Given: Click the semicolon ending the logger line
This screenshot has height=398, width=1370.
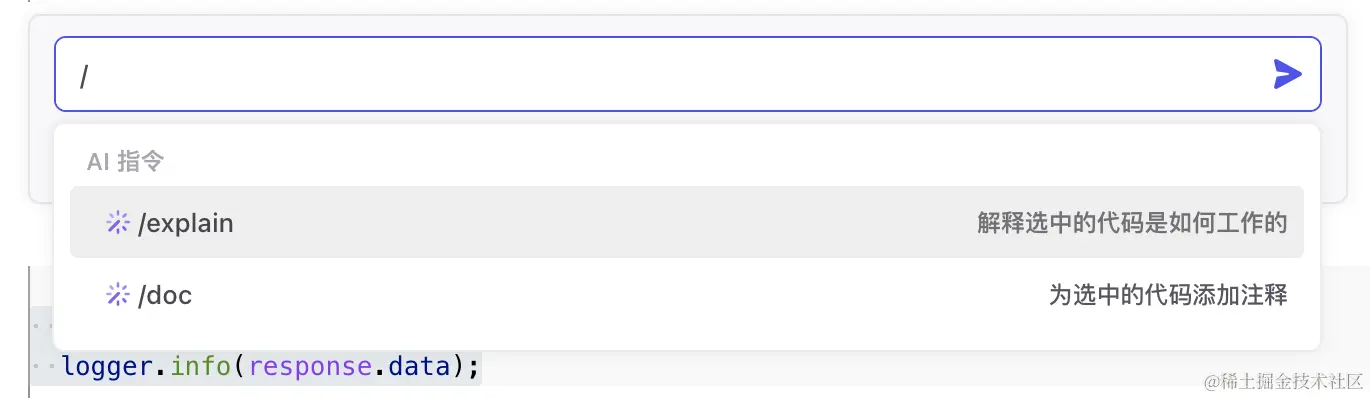Looking at the screenshot, I should click(x=474, y=368).
